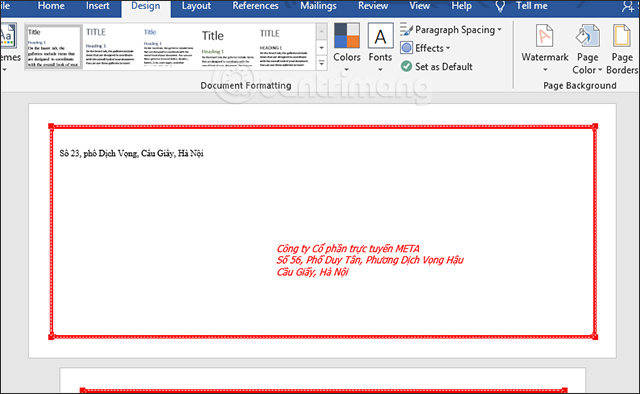Select the third small Title style set
This screenshot has width=640, height=394.
click(168, 47)
